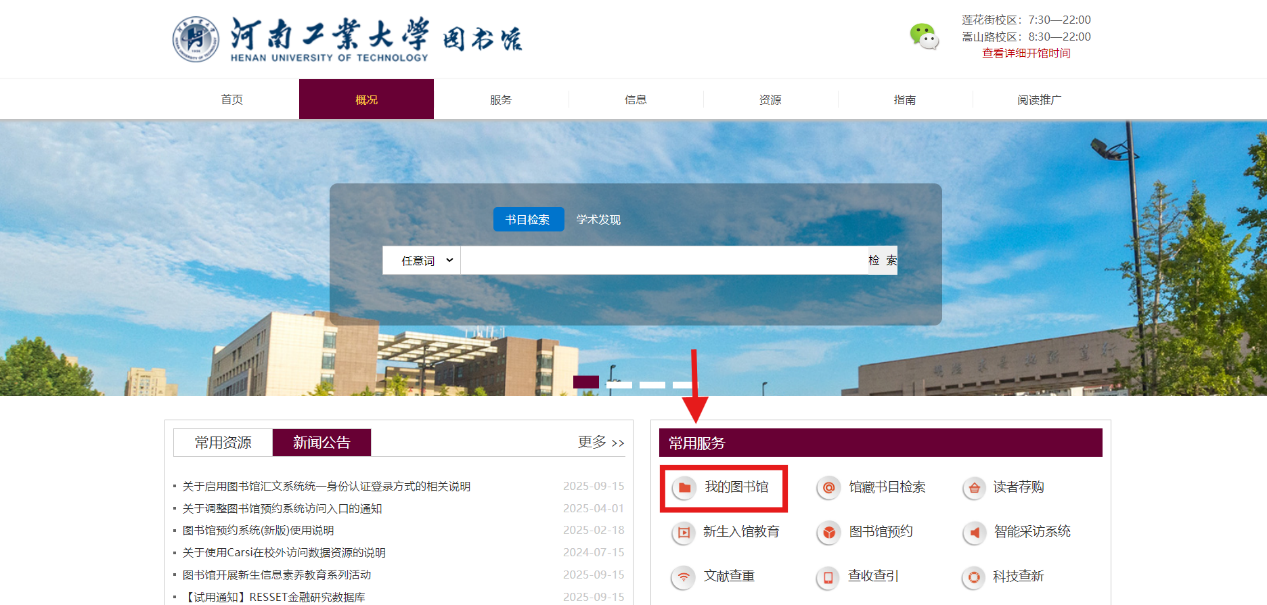Click the 智能采访系统 speaker icon
This screenshot has width=1267, height=605.
pyautogui.click(x=973, y=532)
